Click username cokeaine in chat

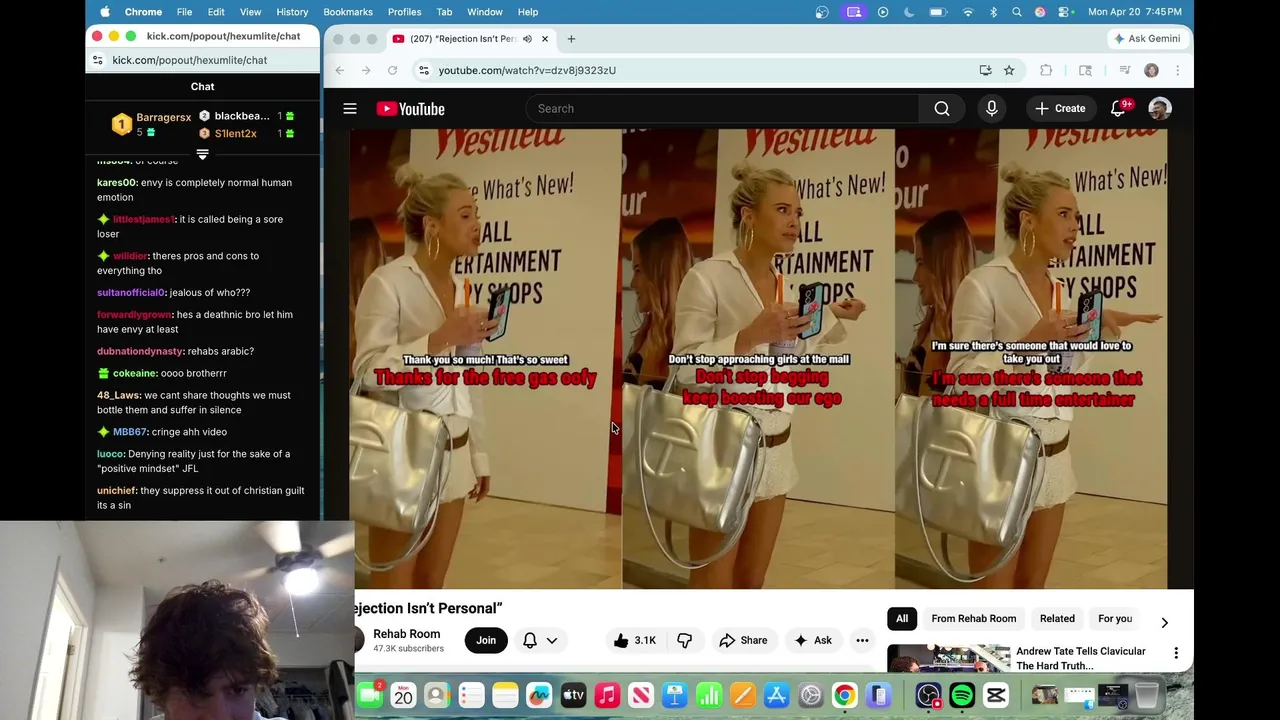135,373
